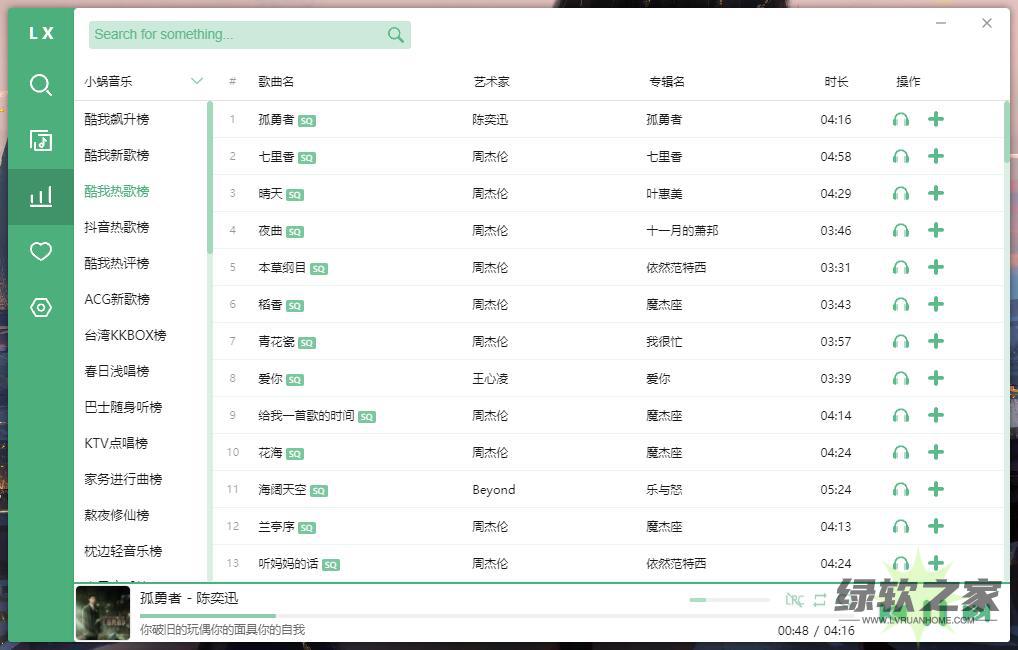The width and height of the screenshot is (1018, 650).
Task: Expand the 小蜗音乐 source dropdown
Action: click(196, 82)
